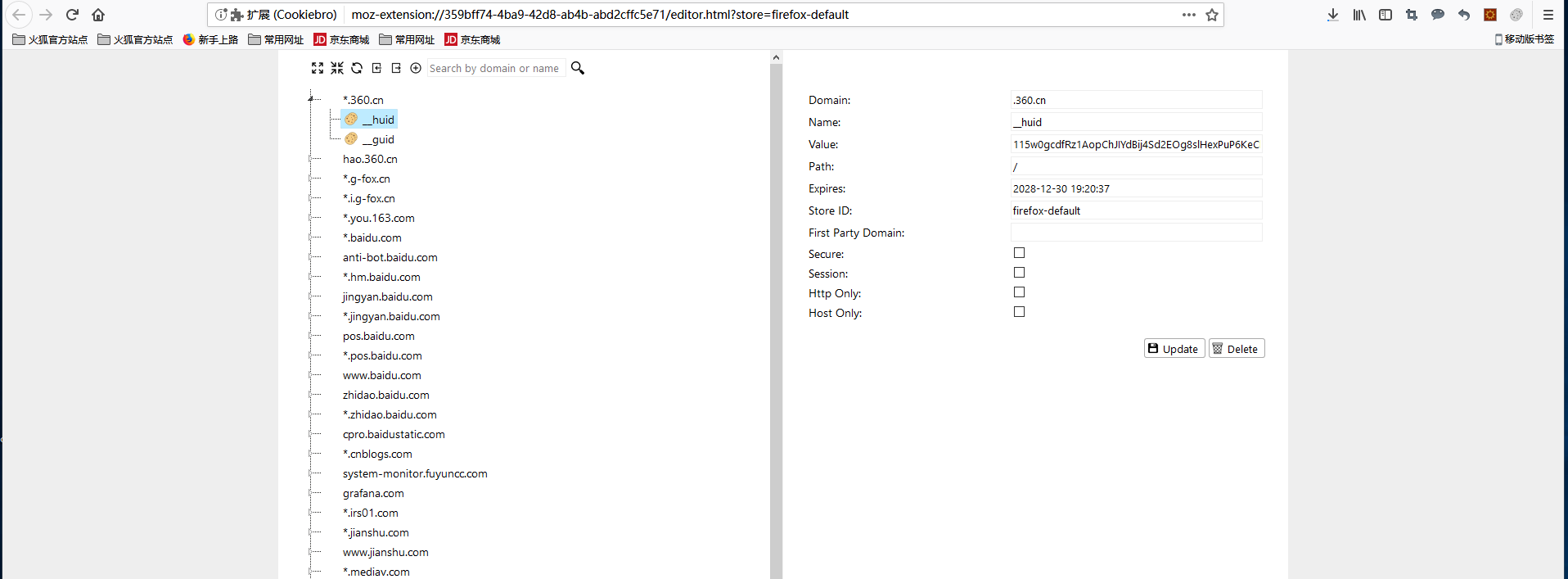The width and height of the screenshot is (1568, 579).
Task: Add a new cookie with plus icon
Action: tap(416, 68)
